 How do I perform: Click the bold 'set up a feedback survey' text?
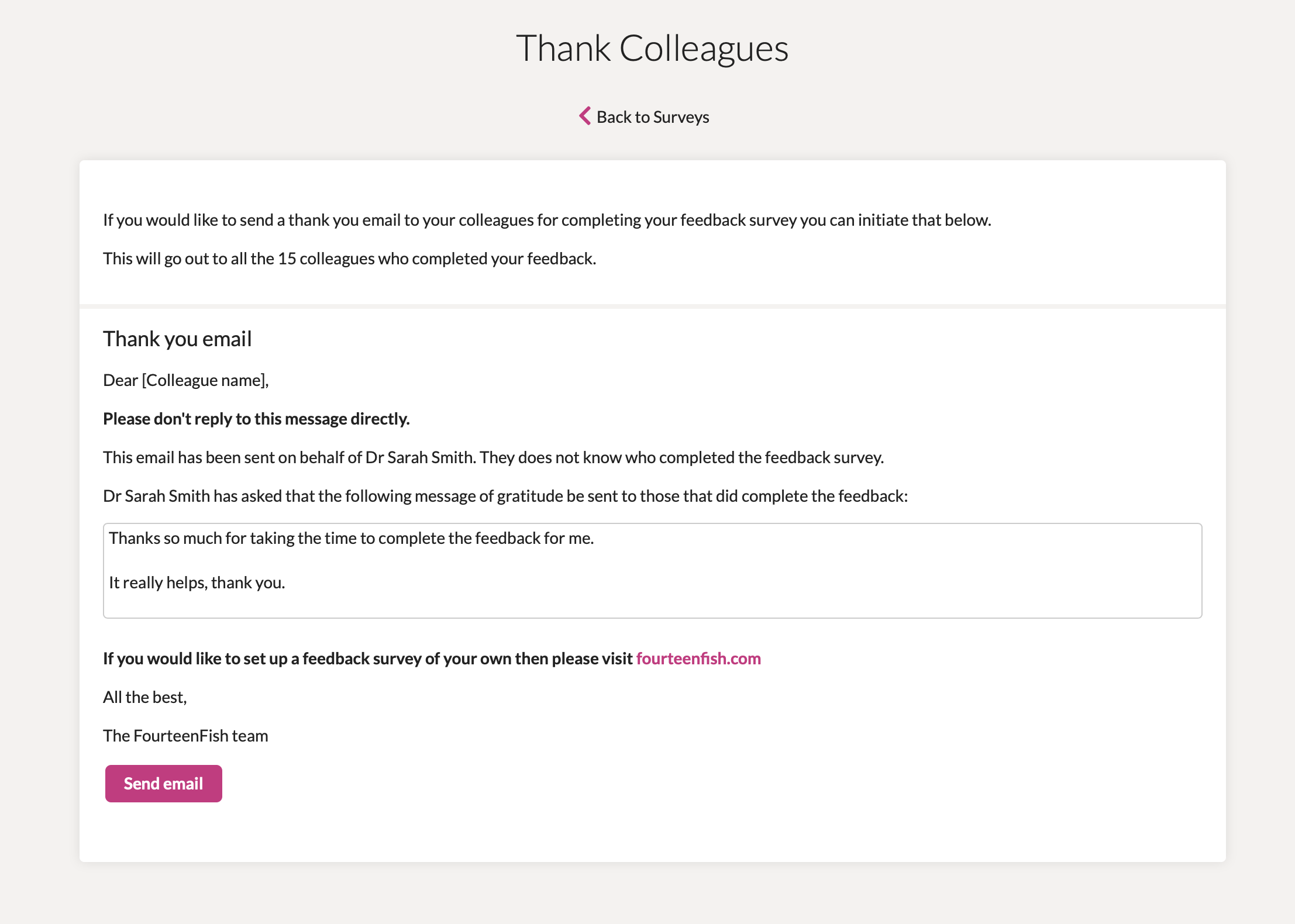[368, 658]
